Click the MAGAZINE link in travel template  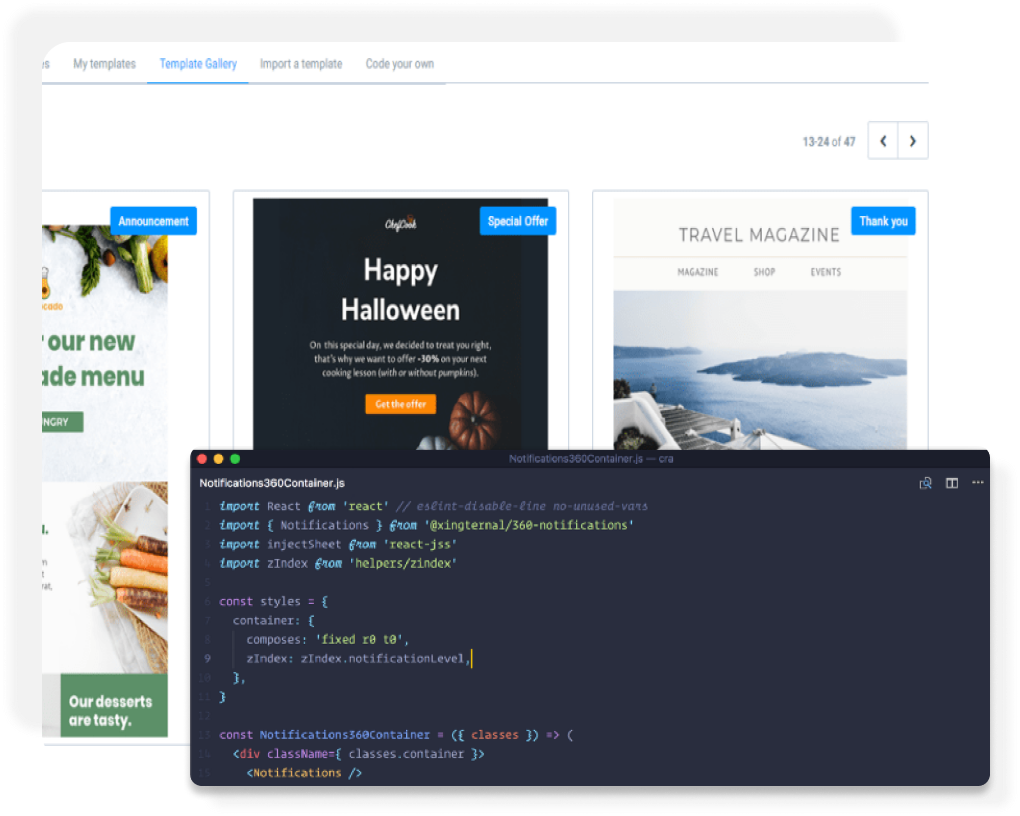[697, 272]
